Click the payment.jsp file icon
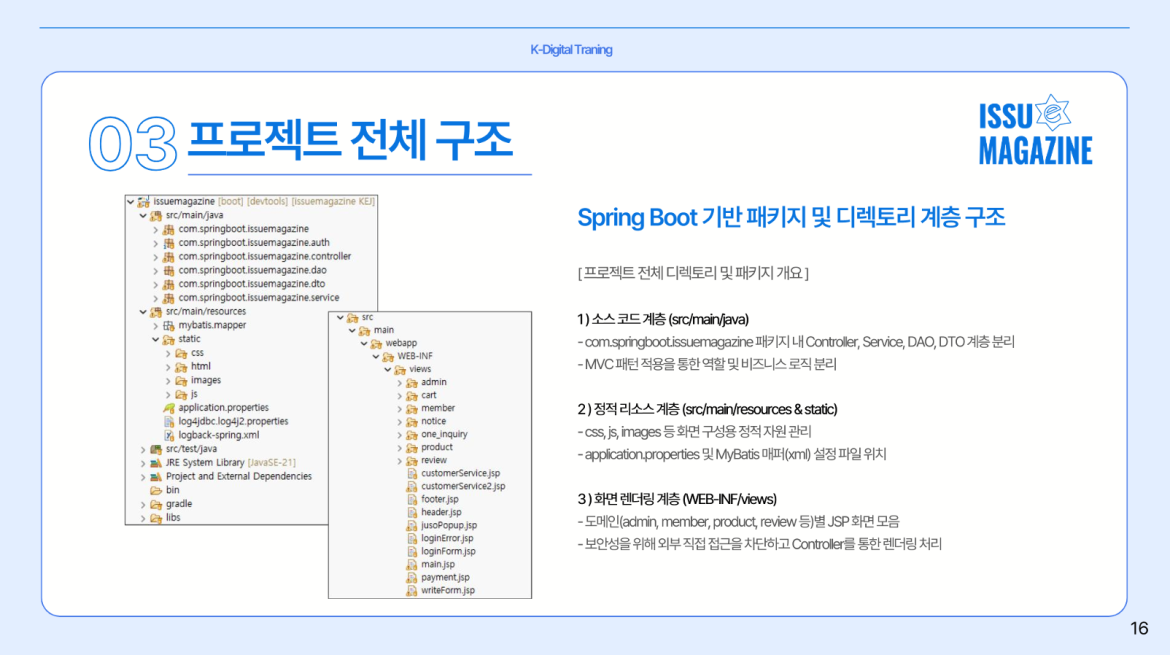 coord(412,578)
